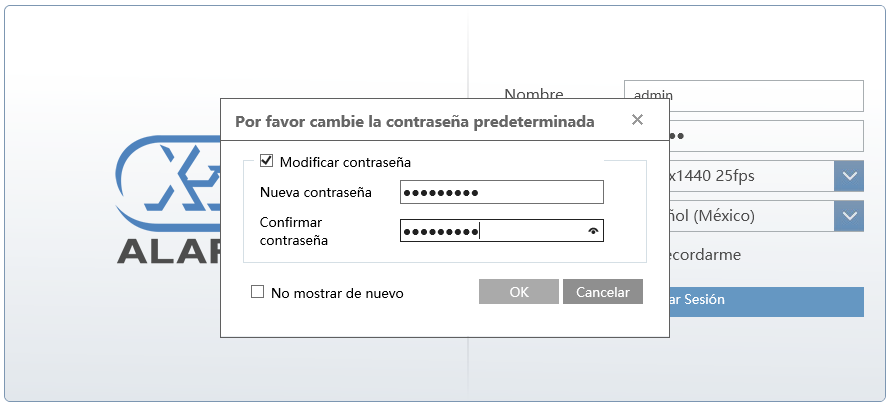The image size is (896, 408).
Task: Toggle the Recordarme option
Action: pos(703,254)
